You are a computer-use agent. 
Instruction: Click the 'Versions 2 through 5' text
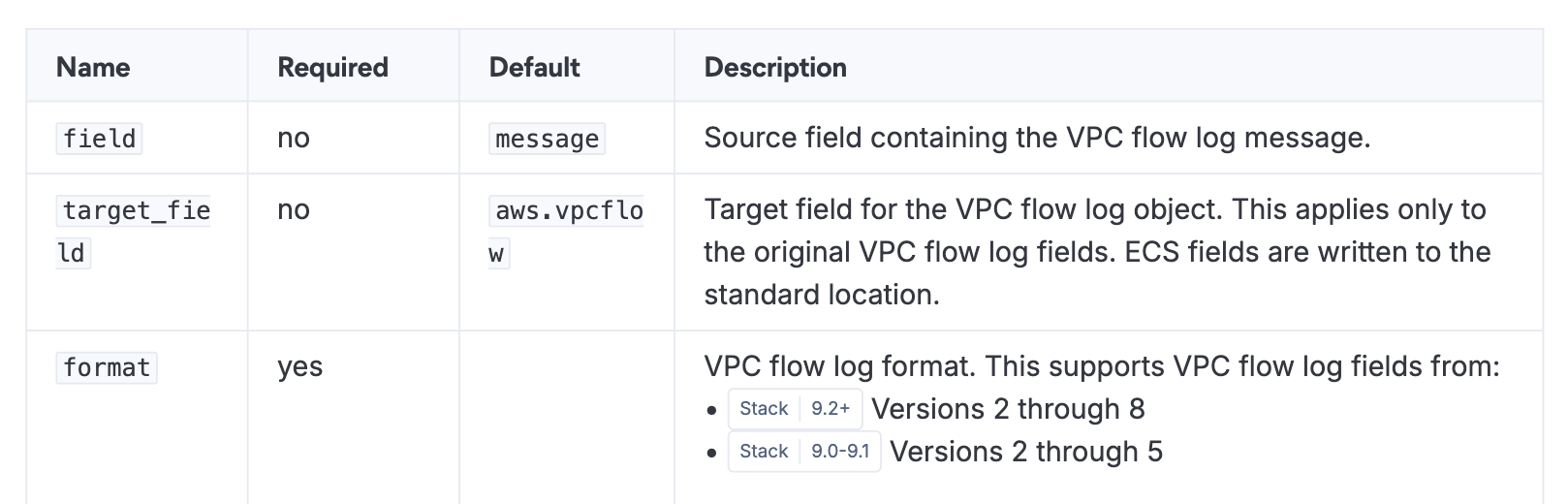coord(1026,452)
